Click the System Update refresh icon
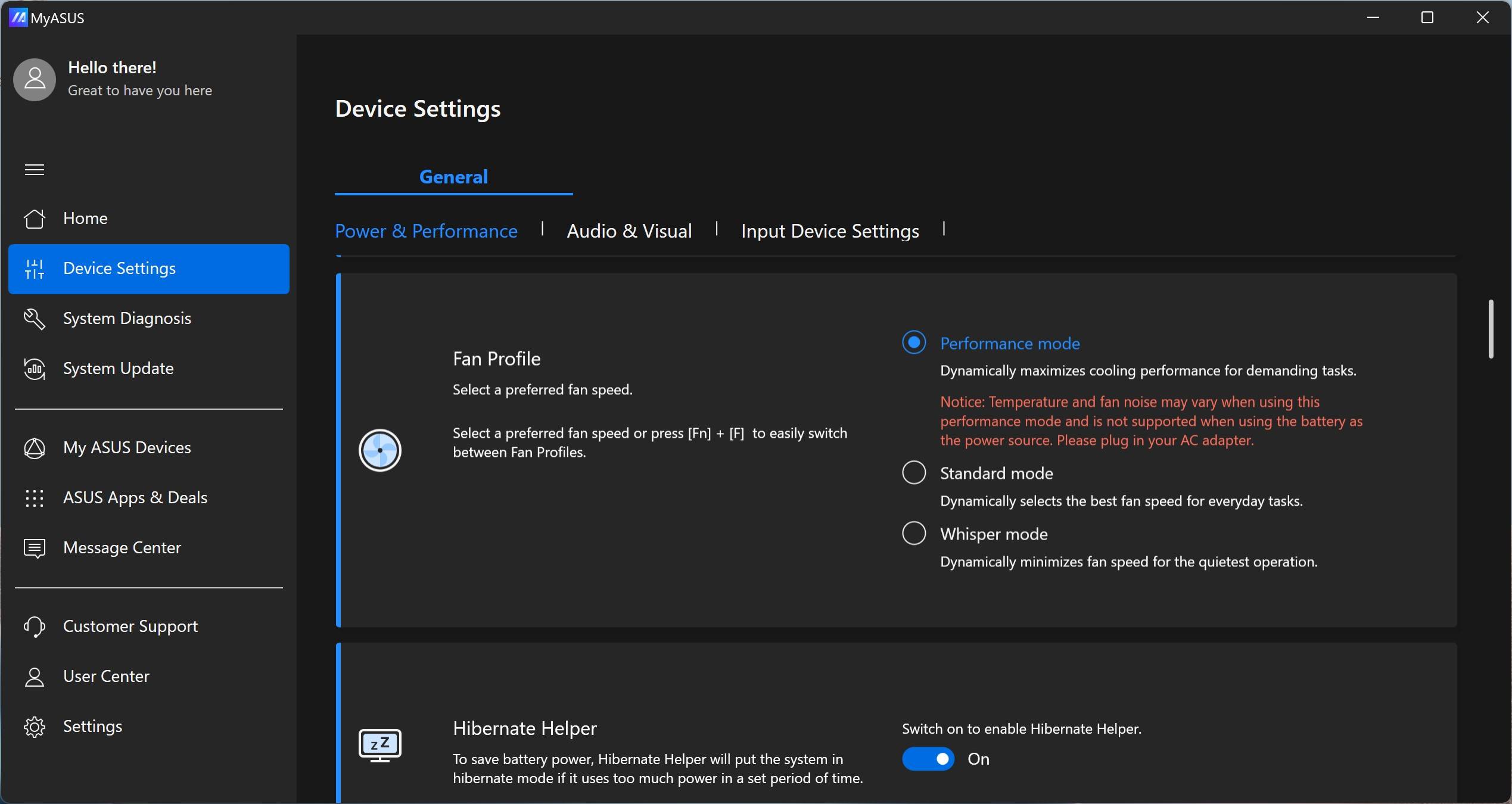Viewport: 1512px width, 804px height. point(34,369)
